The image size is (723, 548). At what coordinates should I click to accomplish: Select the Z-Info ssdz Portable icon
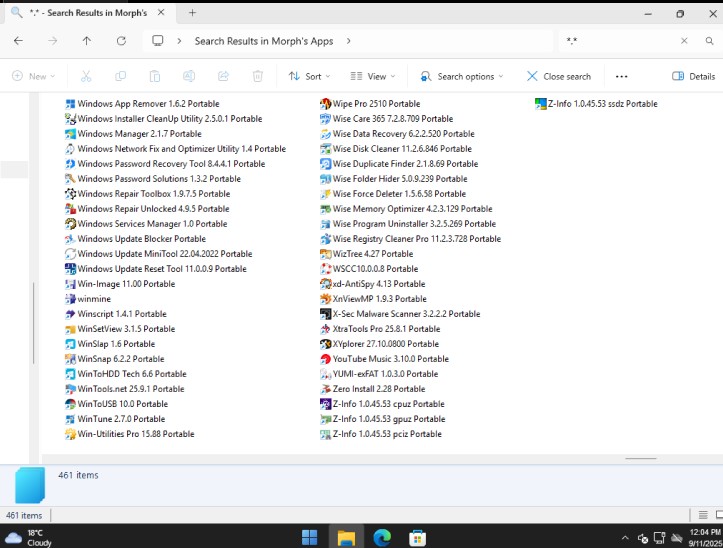click(x=540, y=104)
